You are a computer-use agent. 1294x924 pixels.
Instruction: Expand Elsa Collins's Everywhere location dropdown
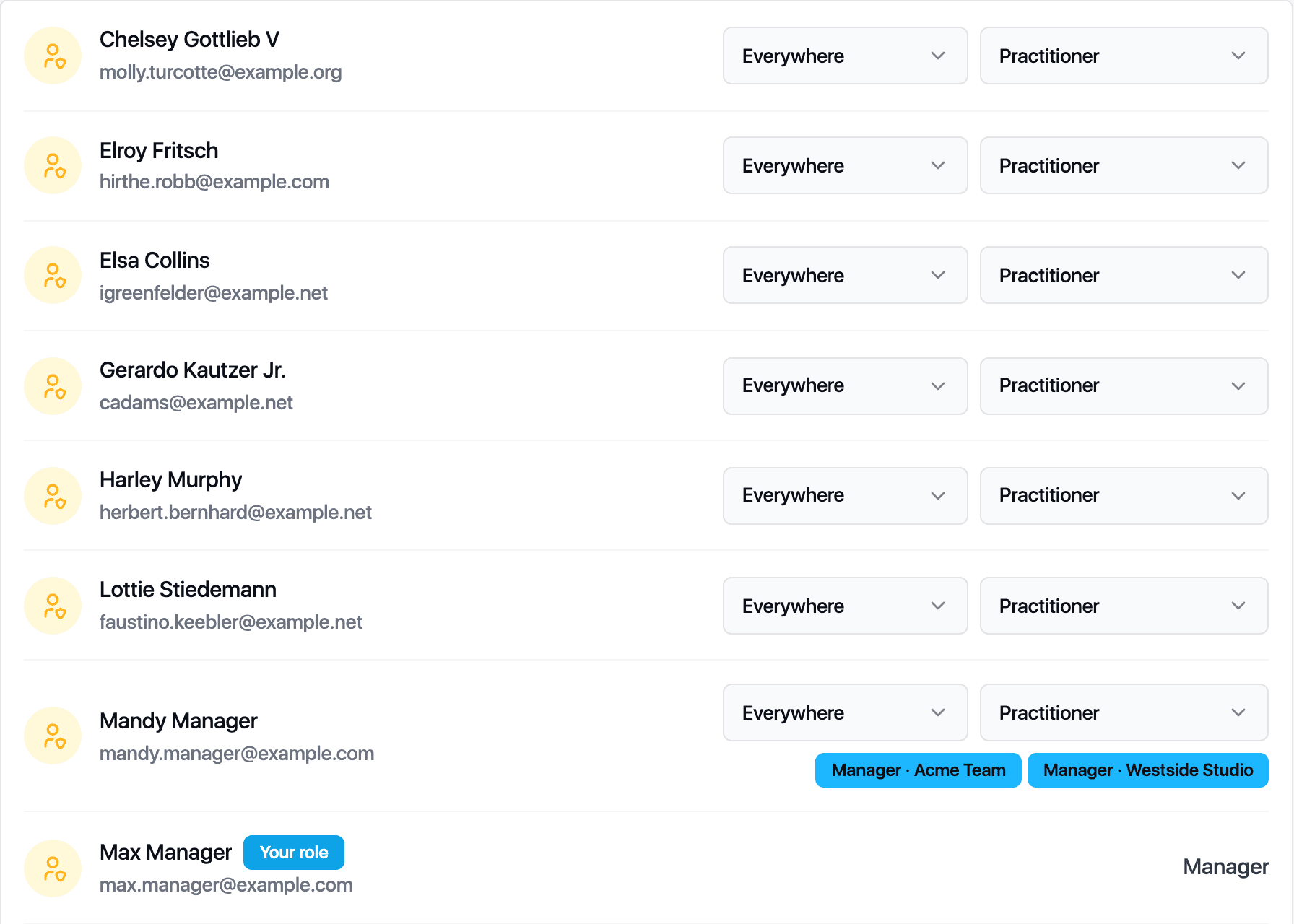(845, 275)
